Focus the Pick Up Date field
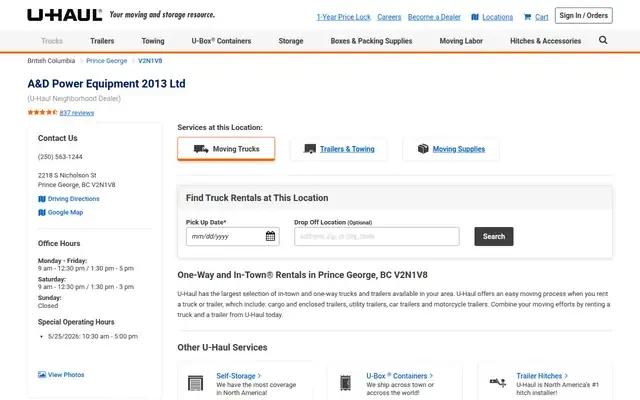The image size is (640, 400). 233,236
